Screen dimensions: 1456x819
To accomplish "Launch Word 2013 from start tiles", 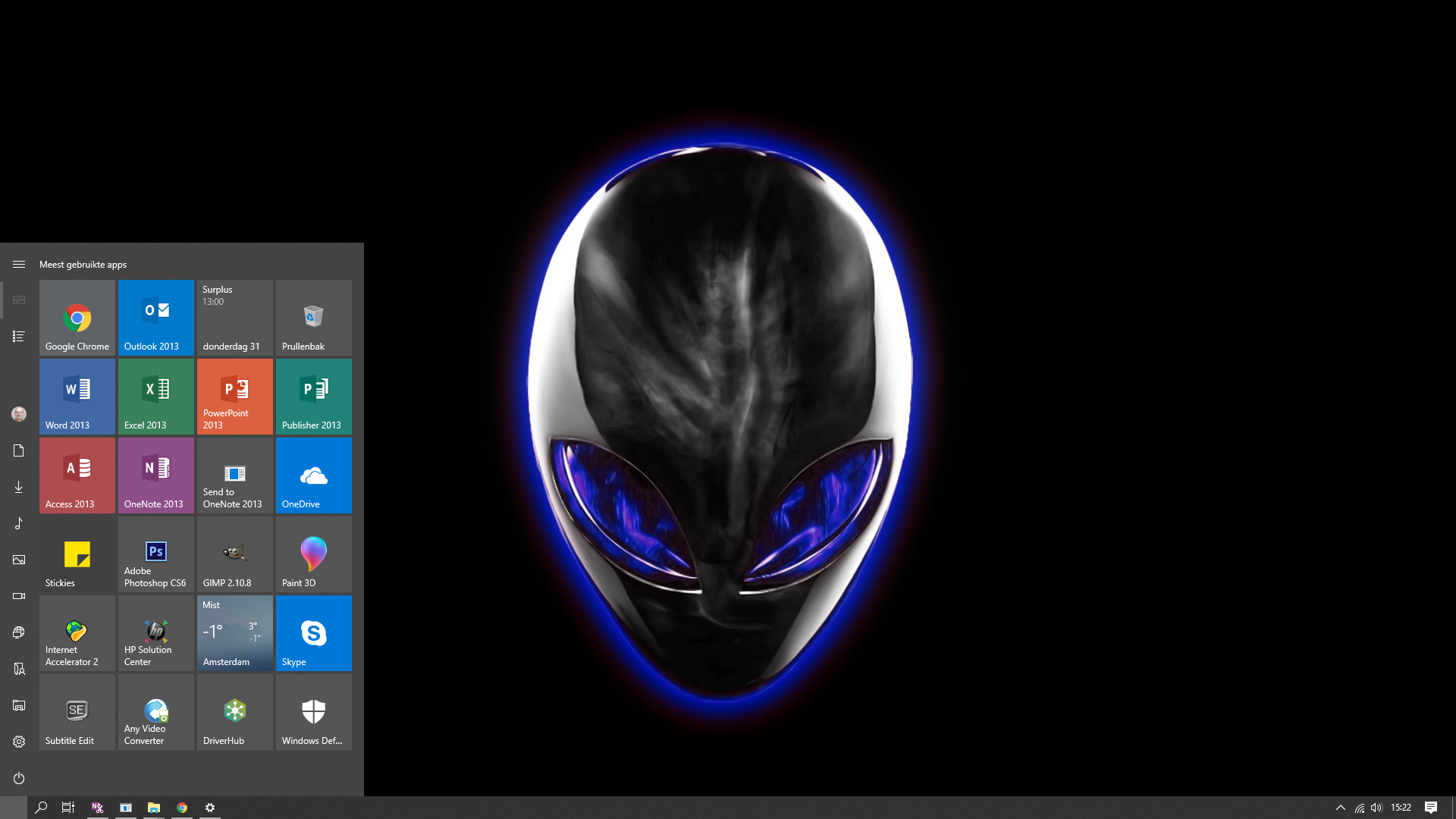I will click(77, 397).
